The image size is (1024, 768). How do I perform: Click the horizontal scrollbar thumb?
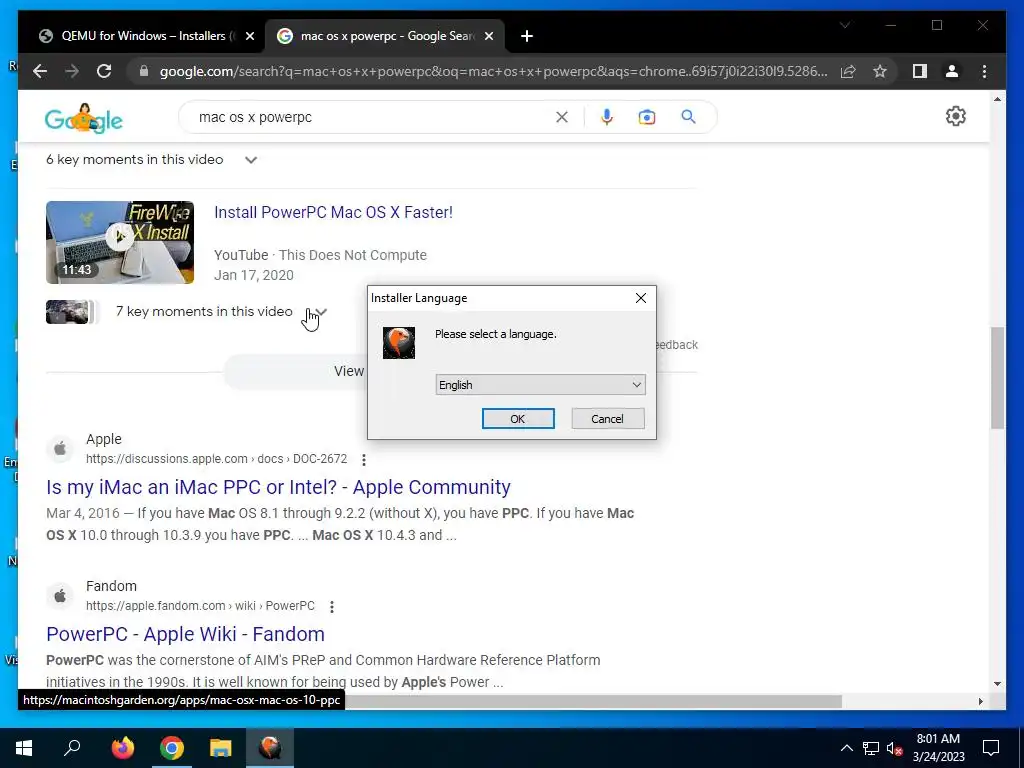tap(593, 701)
